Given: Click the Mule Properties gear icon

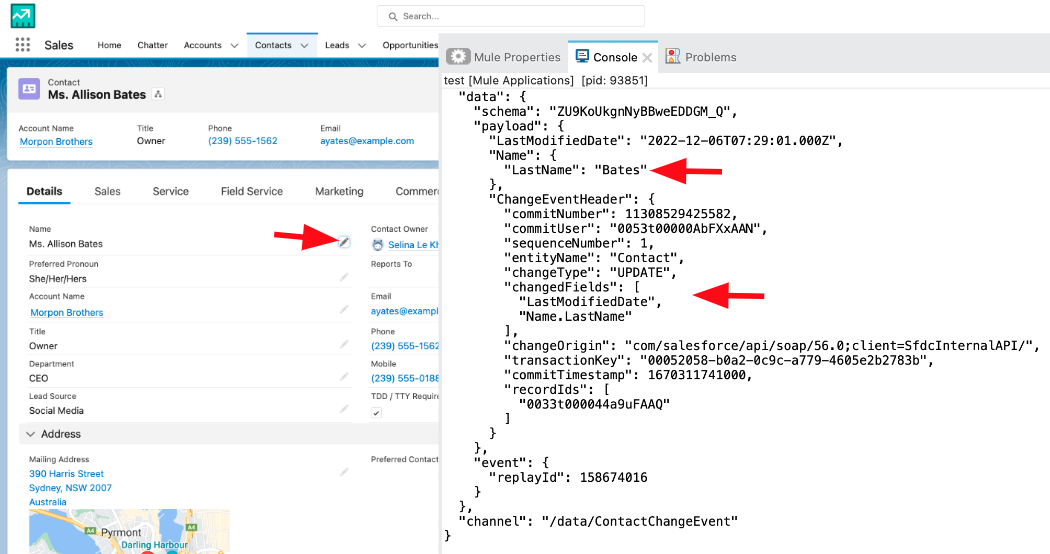Looking at the screenshot, I should (x=458, y=57).
